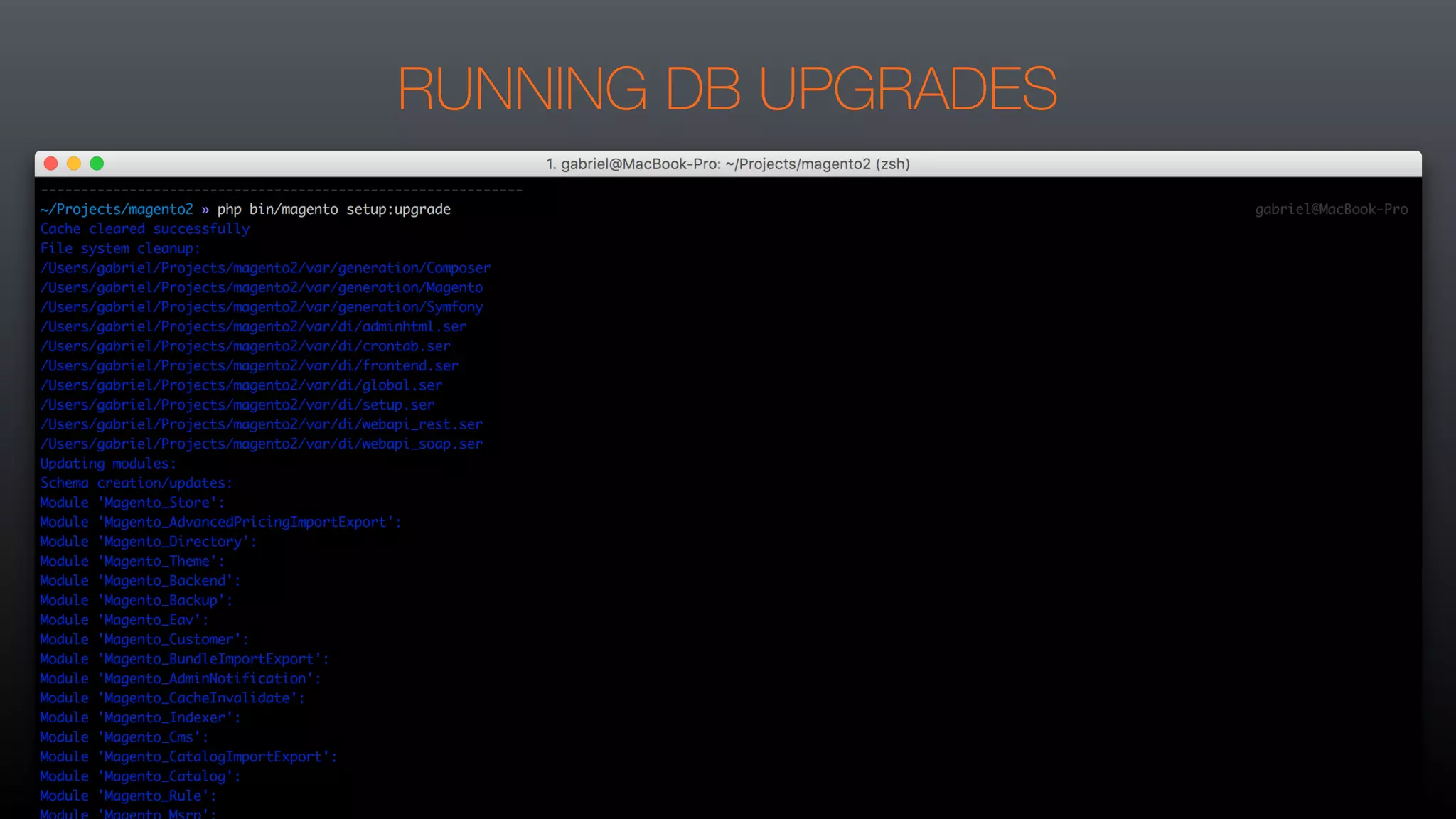Click the '~/Projects/magento2' prompt path
1456x819 pixels.
tap(117, 209)
